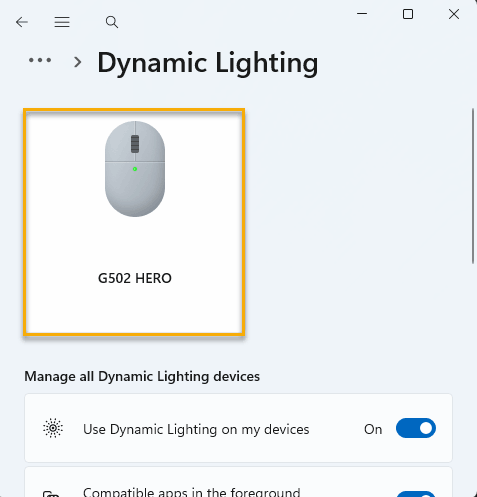Click the scroll wheel on mouse image
Image resolution: width=477 pixels, height=497 pixels.
(135, 144)
